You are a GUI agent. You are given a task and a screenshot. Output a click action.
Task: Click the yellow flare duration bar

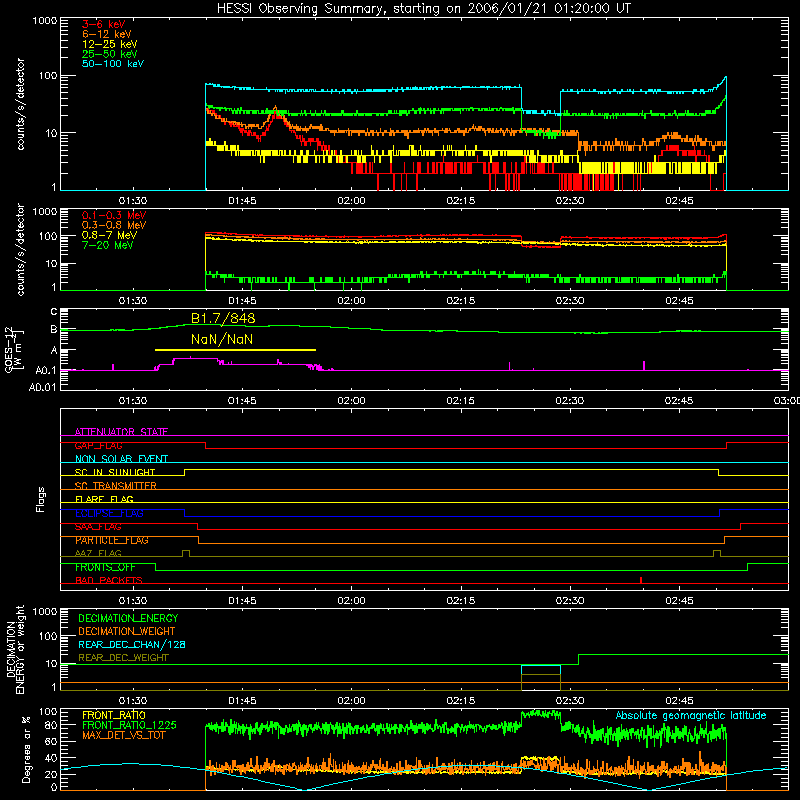click(235, 350)
